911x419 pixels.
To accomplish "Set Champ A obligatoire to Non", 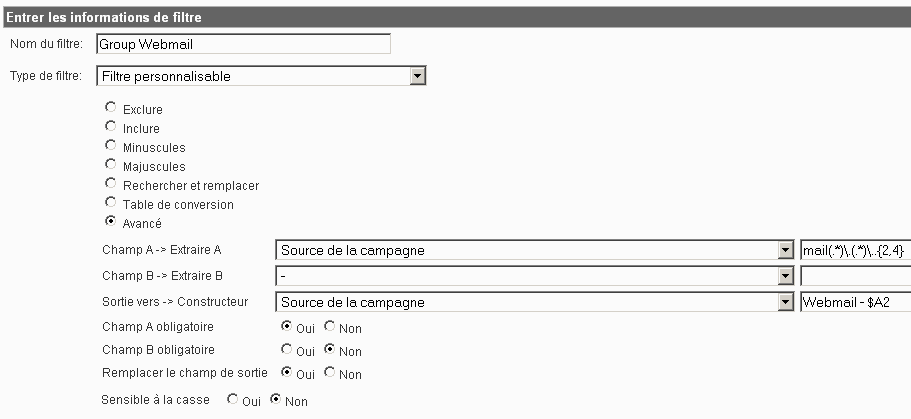I will click(x=329, y=326).
